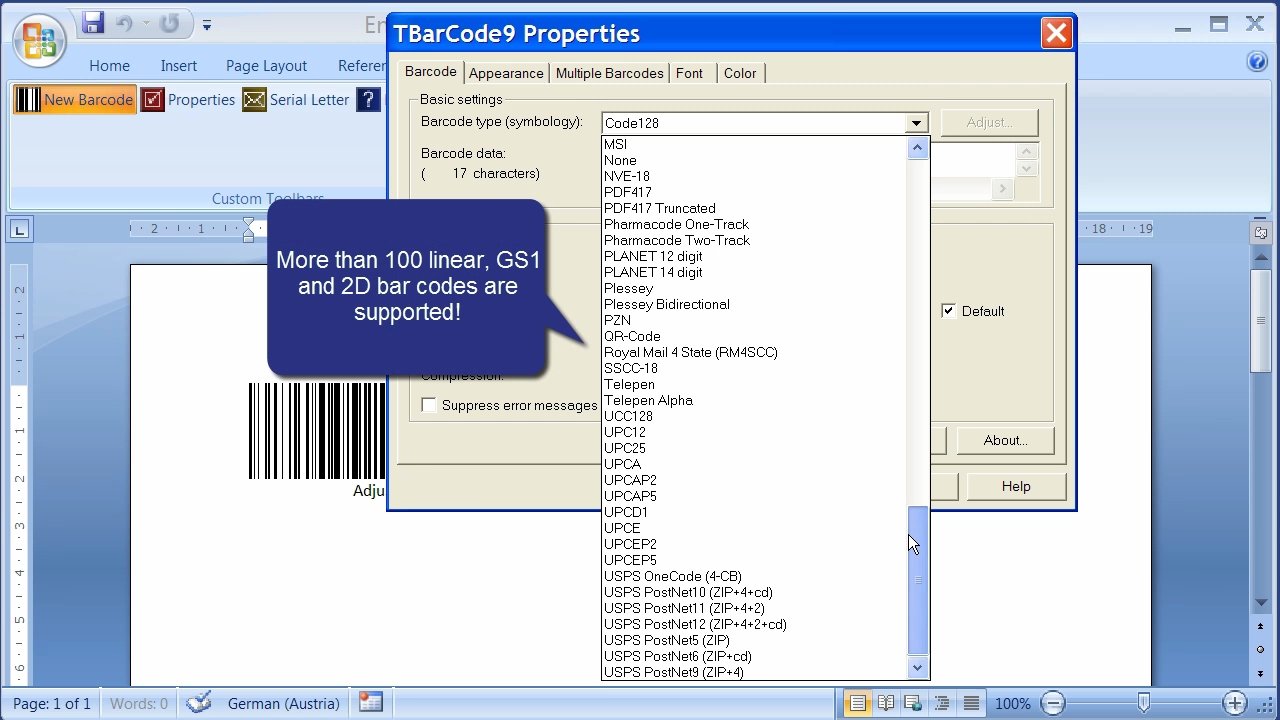Switch to Draft view

coord(970,703)
